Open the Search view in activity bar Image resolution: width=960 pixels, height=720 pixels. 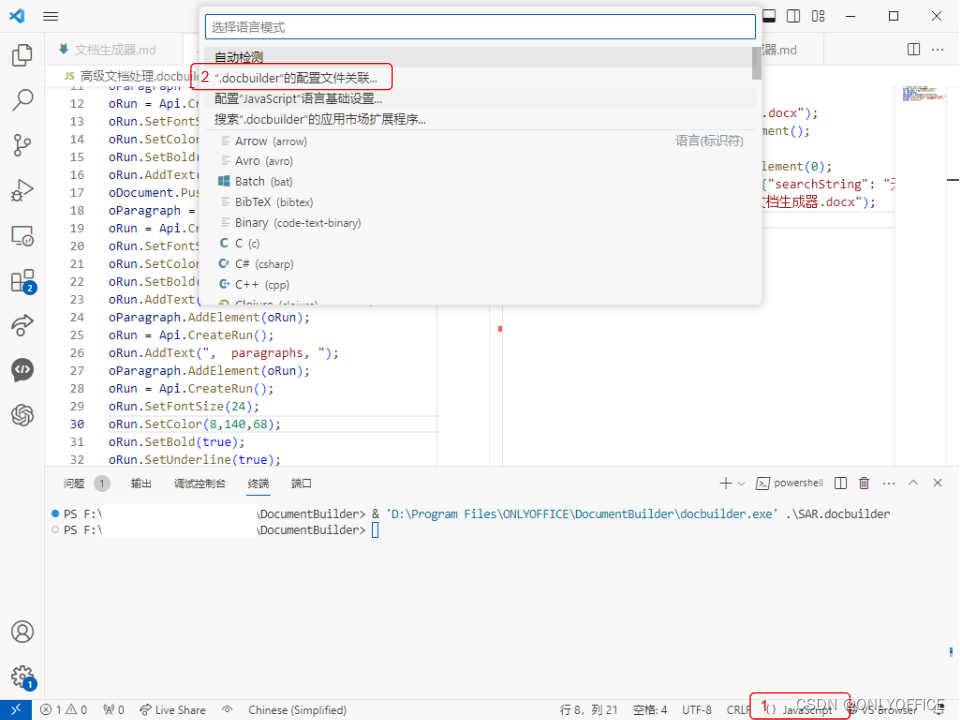[22, 100]
